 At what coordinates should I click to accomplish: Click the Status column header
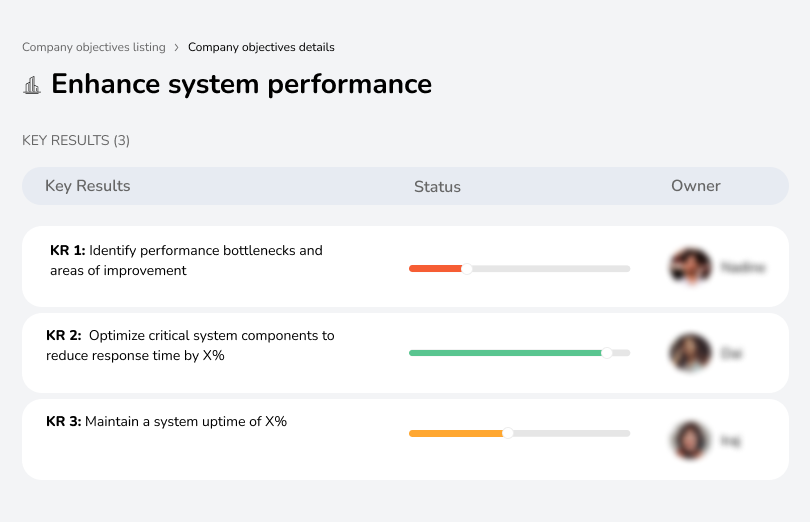pyautogui.click(x=437, y=187)
